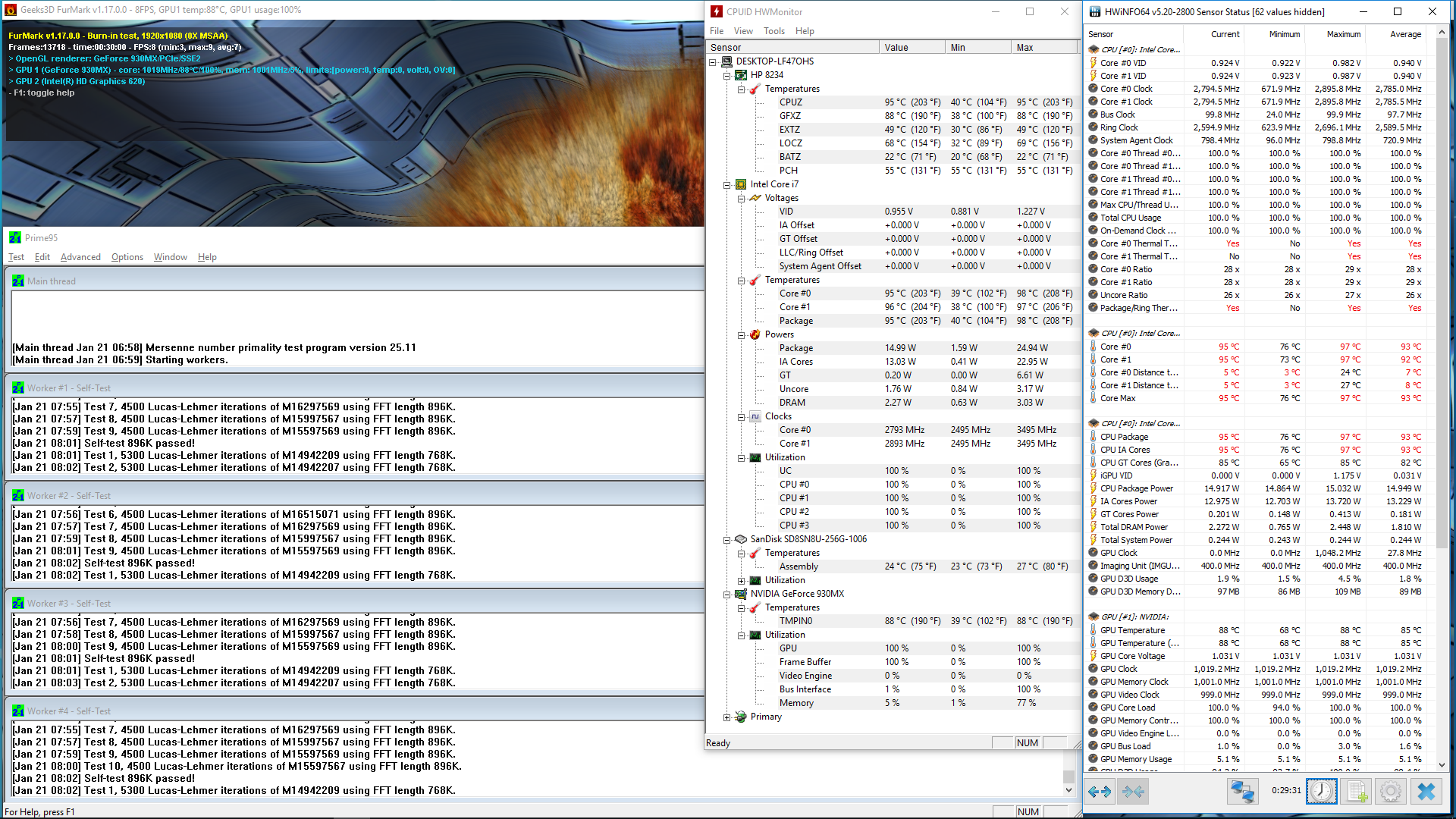
Task: Click HWMonitor Max column header
Action: click(1044, 47)
